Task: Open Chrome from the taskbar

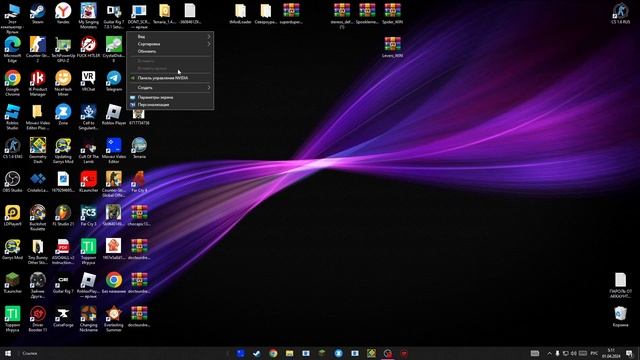Action: [x=273, y=353]
